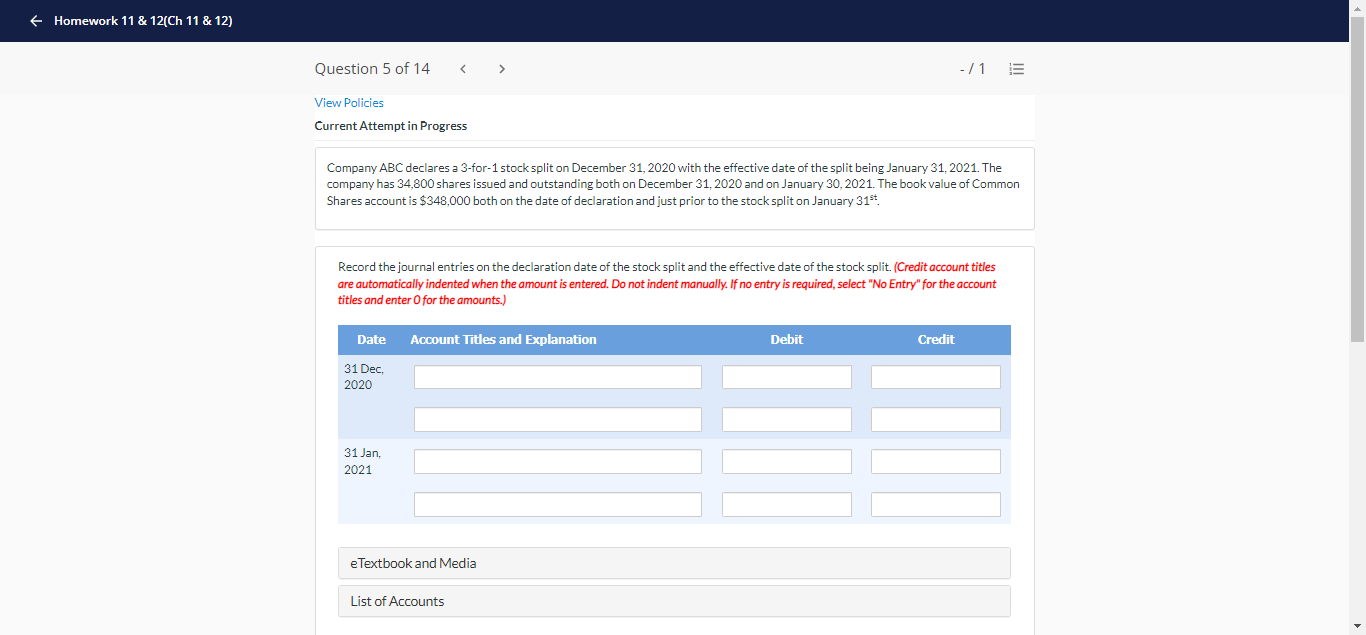Click the 31 Jan, 2021 date cell
The width and height of the screenshot is (1366, 635).
tap(363, 462)
